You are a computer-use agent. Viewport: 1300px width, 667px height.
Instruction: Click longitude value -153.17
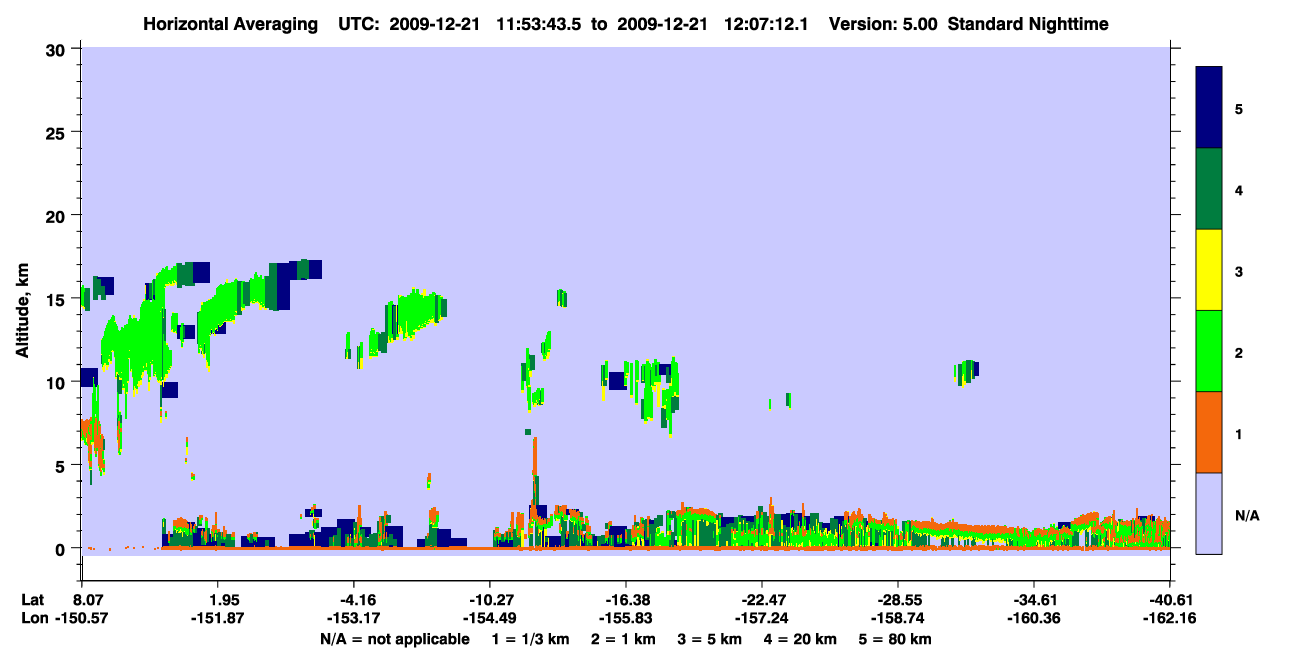click(x=355, y=619)
